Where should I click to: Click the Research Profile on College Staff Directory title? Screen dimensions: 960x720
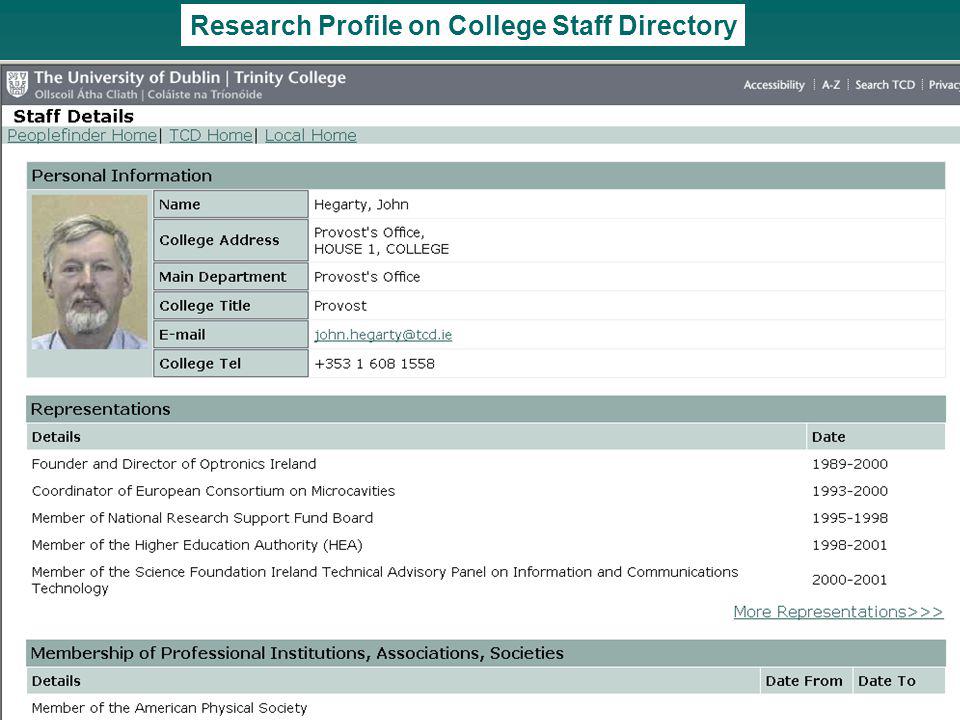pos(463,26)
